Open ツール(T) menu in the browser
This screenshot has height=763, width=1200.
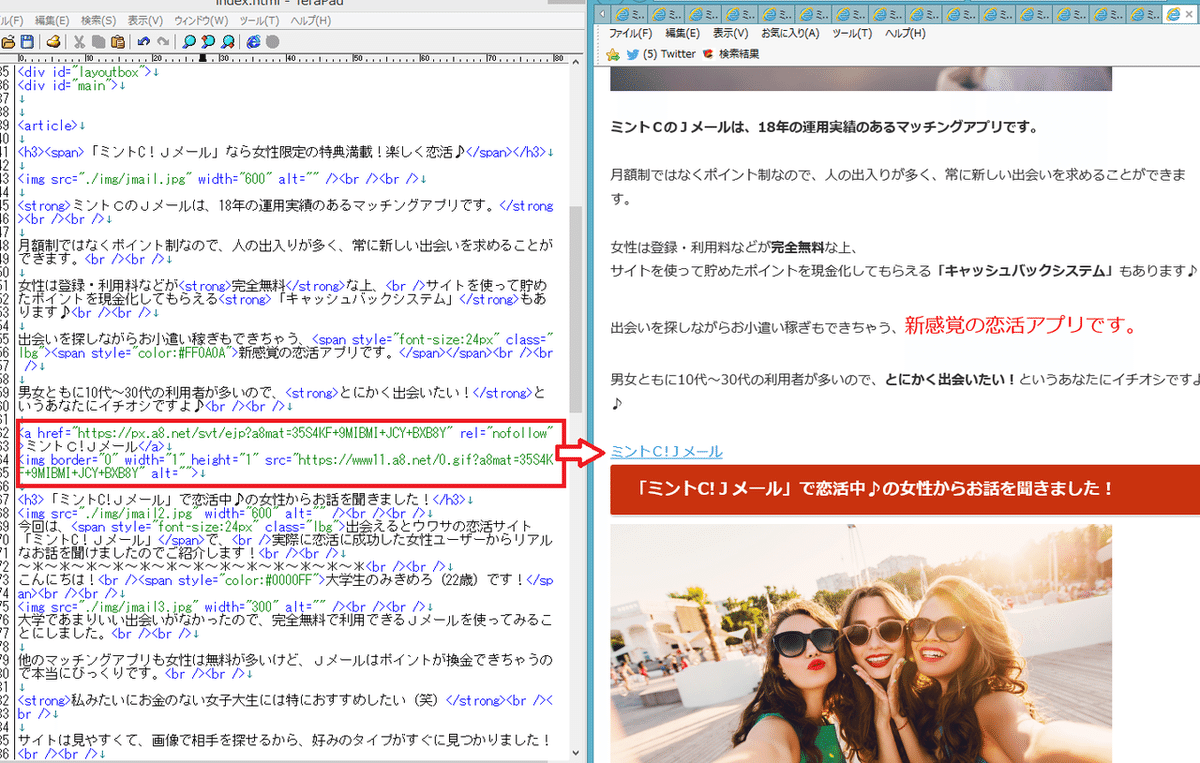coord(851,33)
